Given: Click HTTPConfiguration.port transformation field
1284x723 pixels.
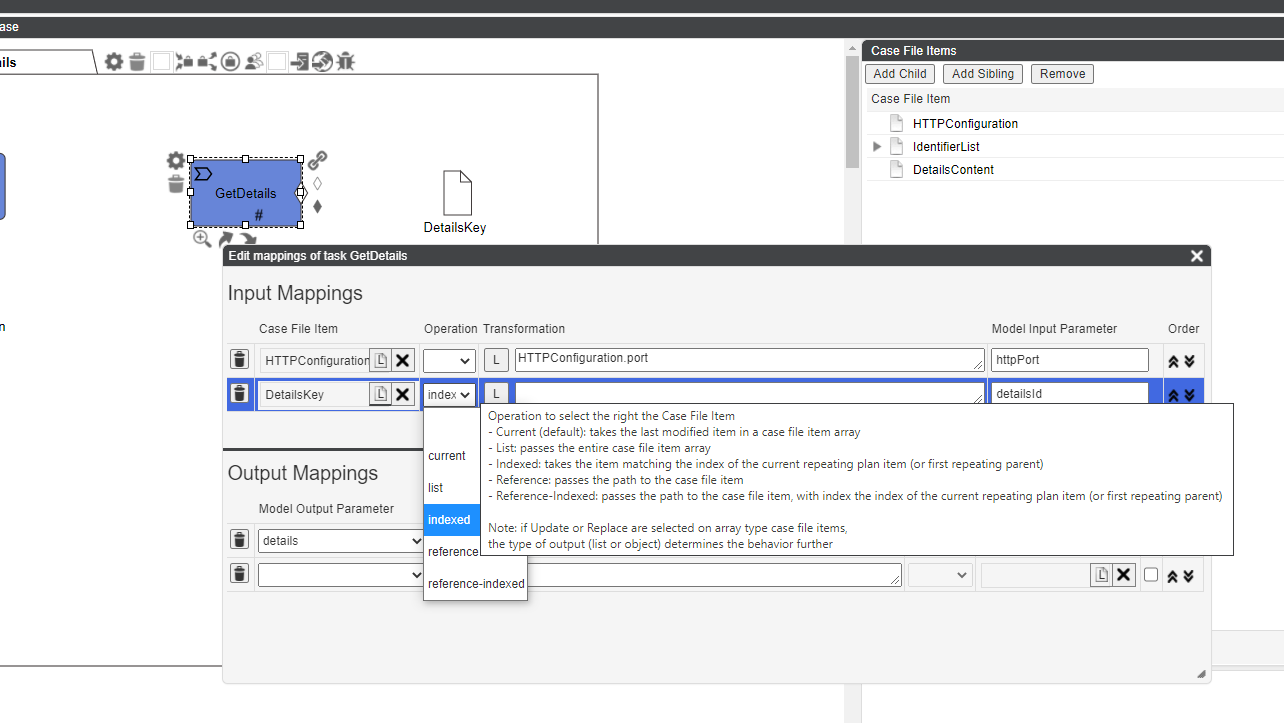Looking at the screenshot, I should point(750,360).
